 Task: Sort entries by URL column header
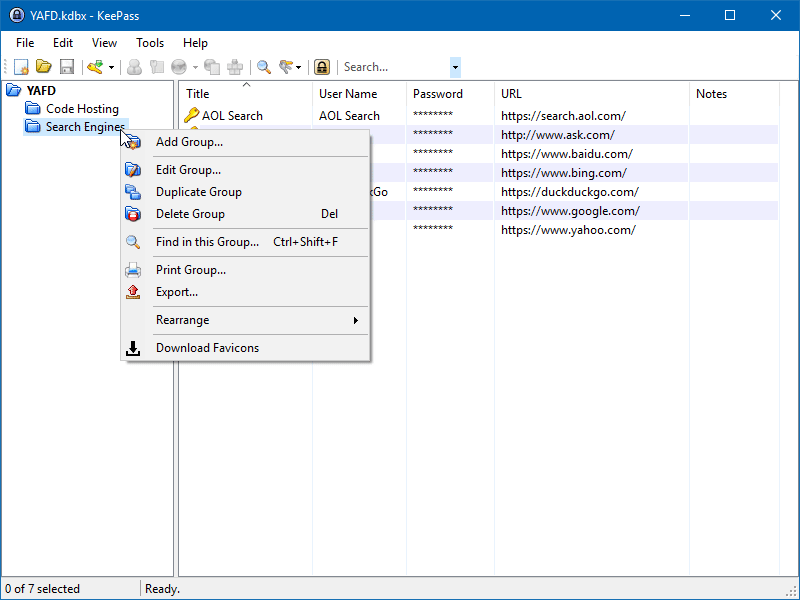[591, 93]
